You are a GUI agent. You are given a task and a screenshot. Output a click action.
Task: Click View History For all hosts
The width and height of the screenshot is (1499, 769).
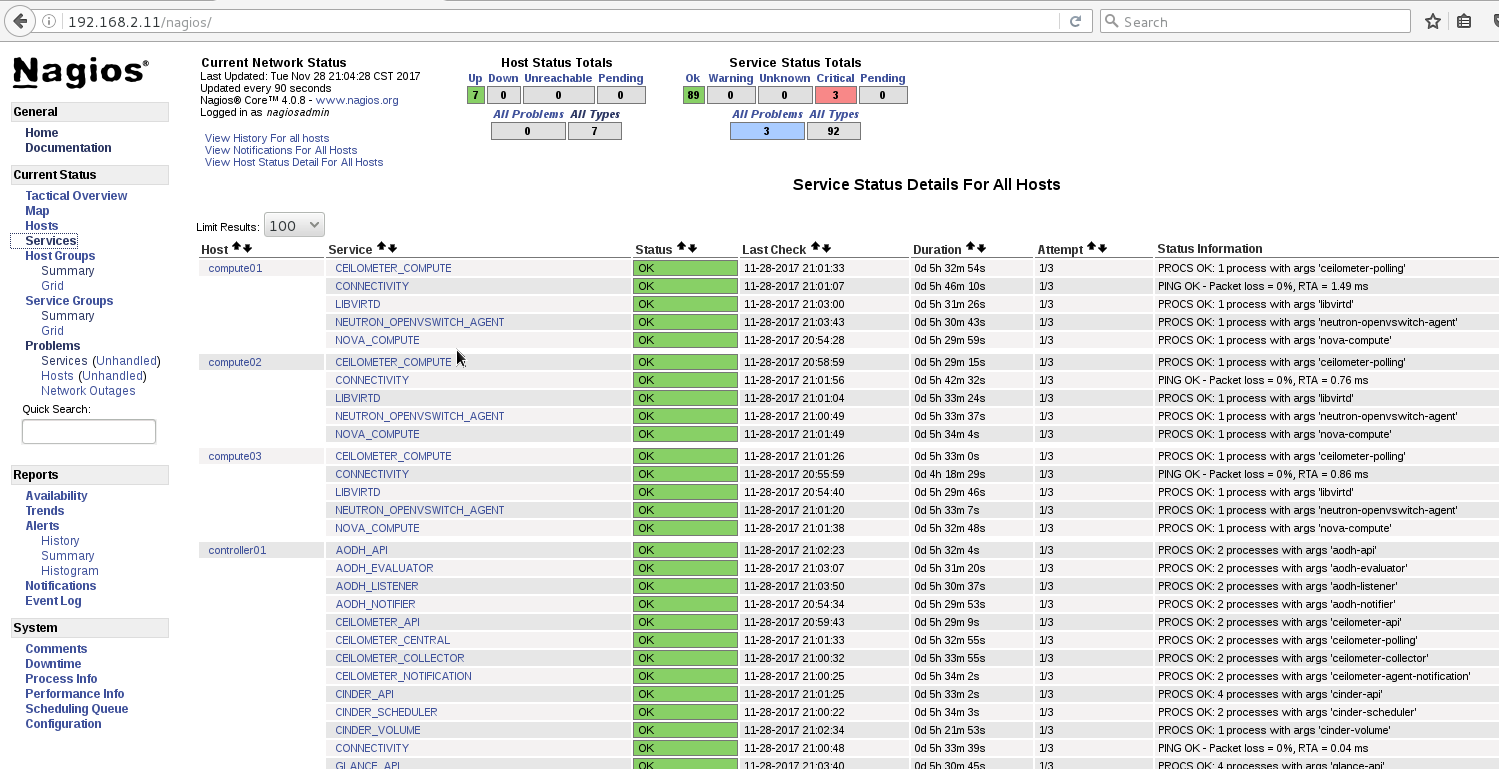pyautogui.click(x=267, y=138)
